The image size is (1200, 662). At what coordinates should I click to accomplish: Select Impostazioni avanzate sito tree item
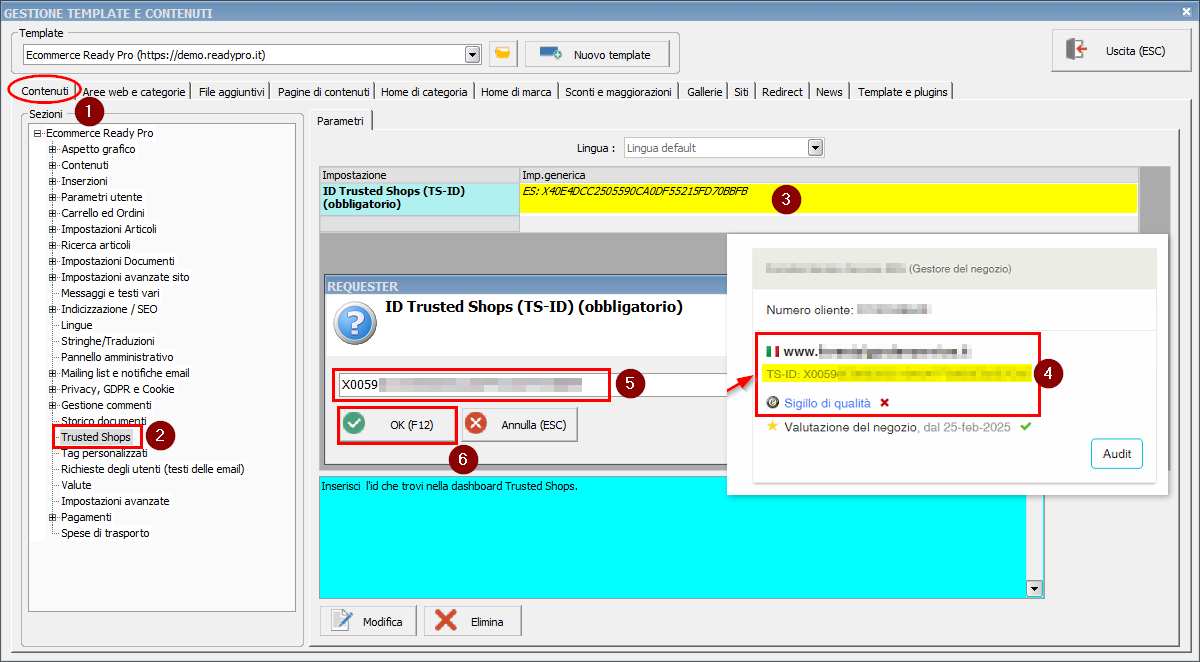[125, 277]
